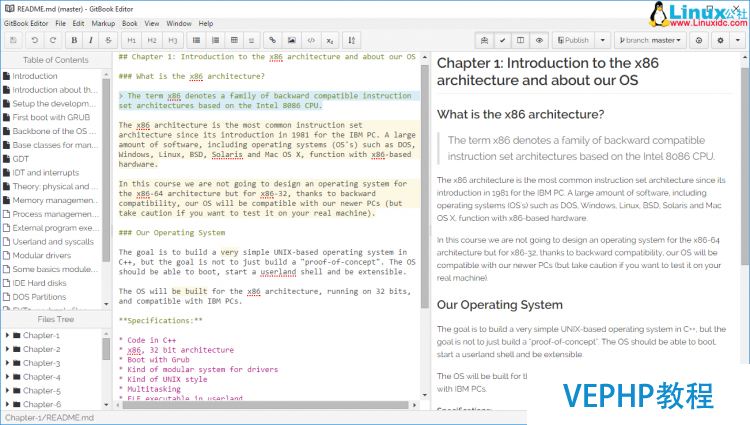Expand the Chapter-6 folder
This screenshot has height=425, width=750.
[x=7, y=404]
